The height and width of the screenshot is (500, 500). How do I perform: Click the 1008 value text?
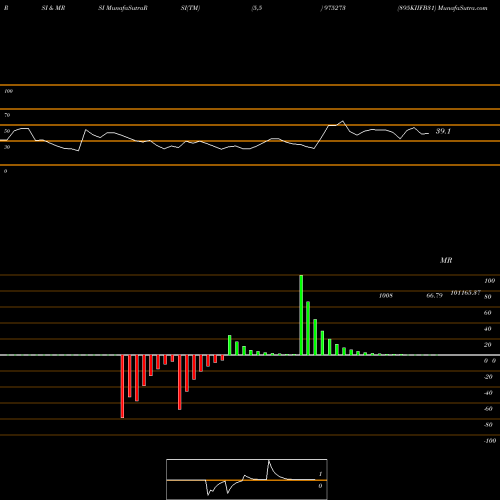(x=386, y=296)
